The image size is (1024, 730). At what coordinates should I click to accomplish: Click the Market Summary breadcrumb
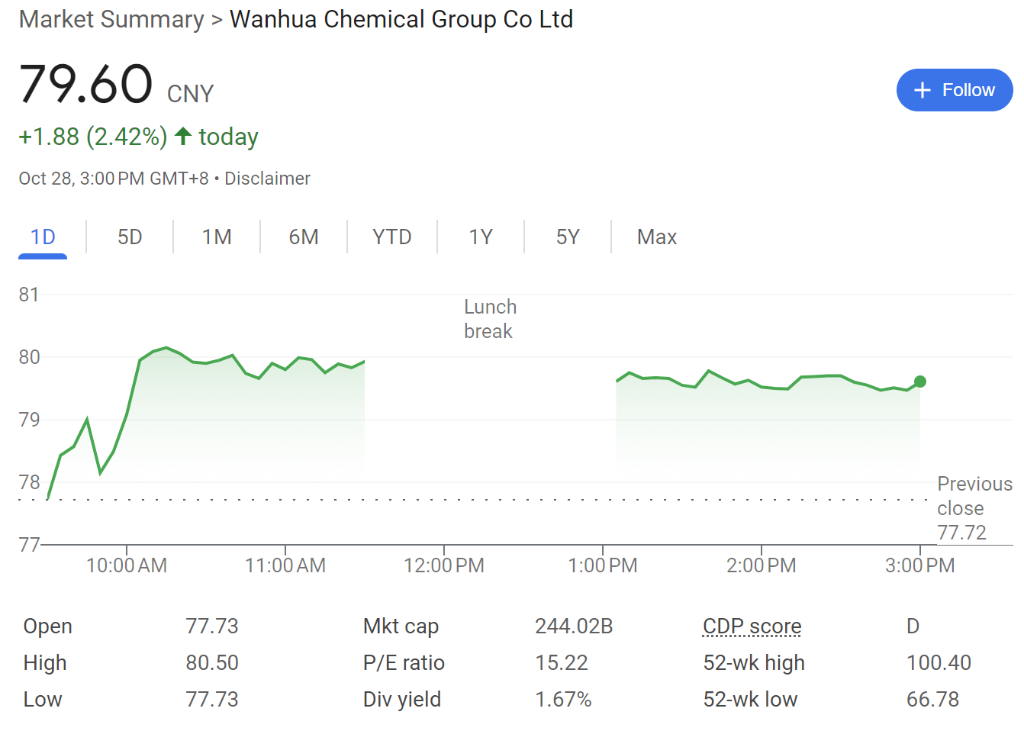click(109, 19)
